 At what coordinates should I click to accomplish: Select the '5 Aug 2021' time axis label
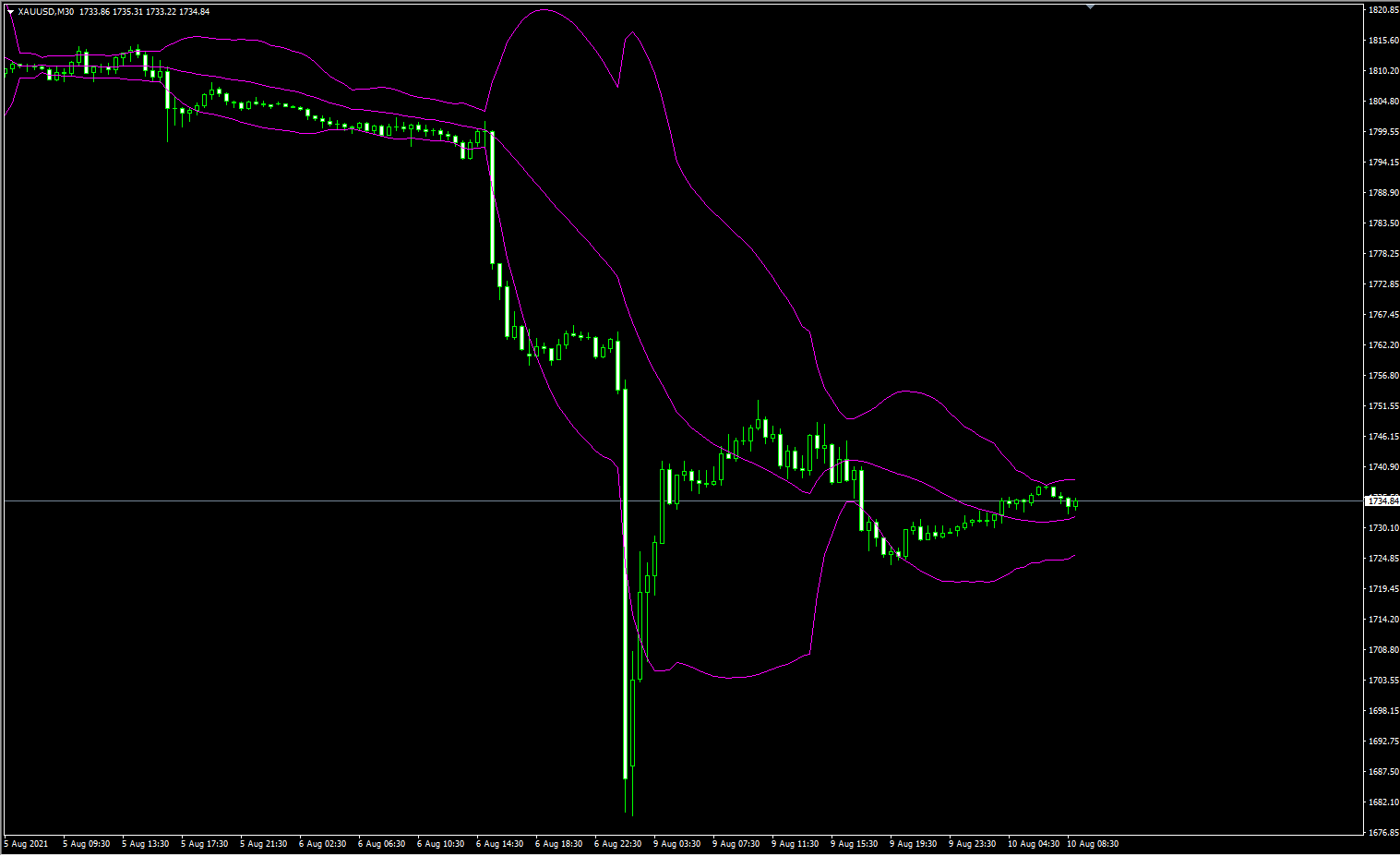[x=27, y=844]
